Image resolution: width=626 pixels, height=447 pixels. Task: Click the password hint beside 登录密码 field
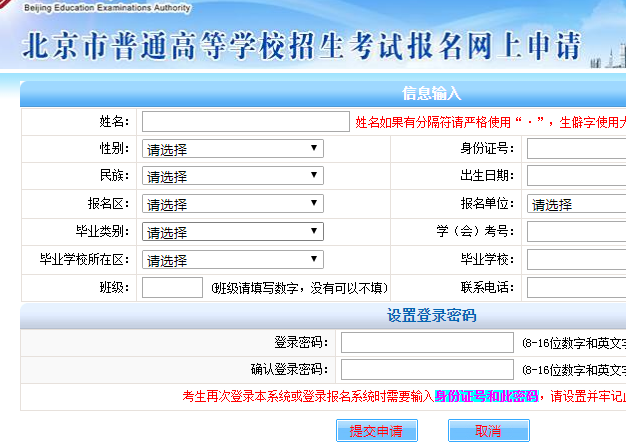coord(574,343)
